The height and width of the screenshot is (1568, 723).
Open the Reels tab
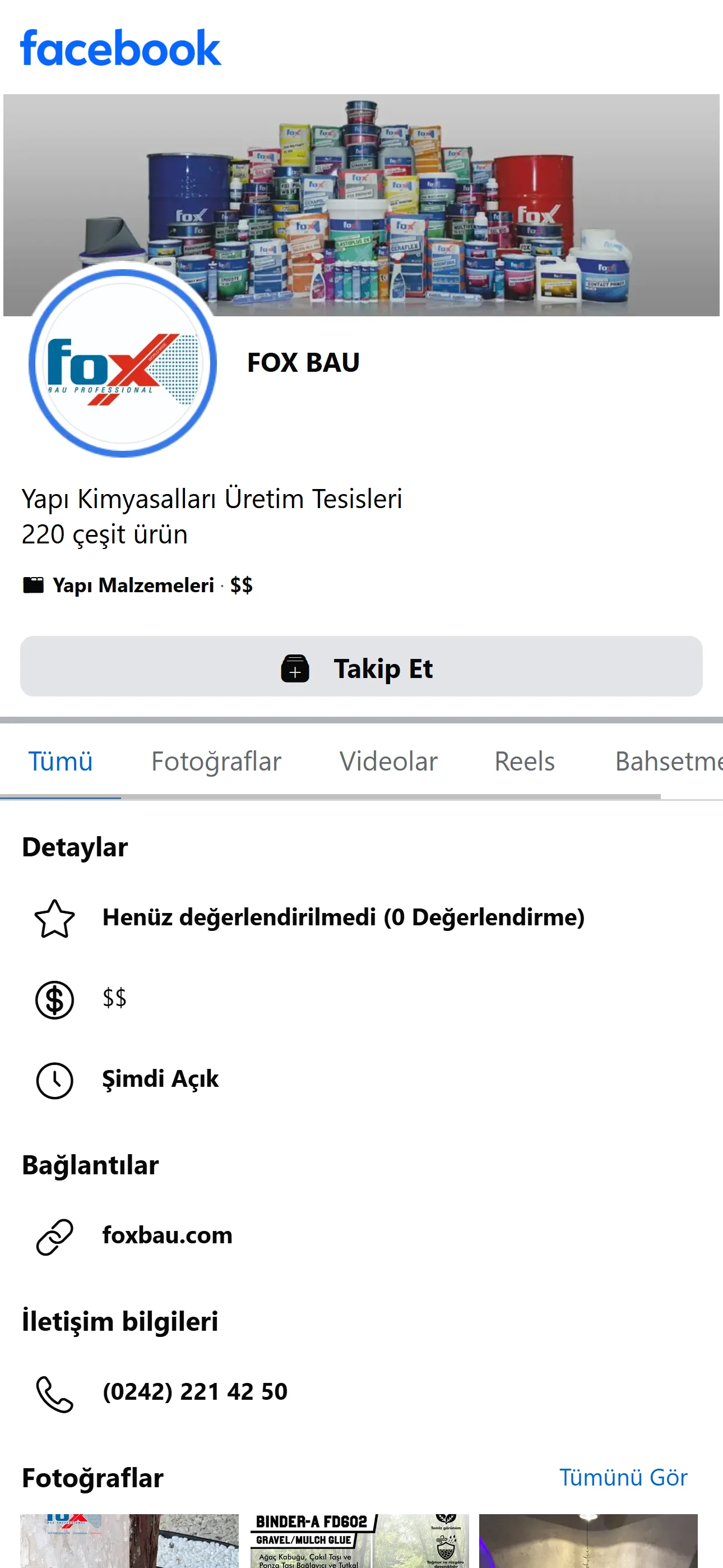(x=525, y=762)
